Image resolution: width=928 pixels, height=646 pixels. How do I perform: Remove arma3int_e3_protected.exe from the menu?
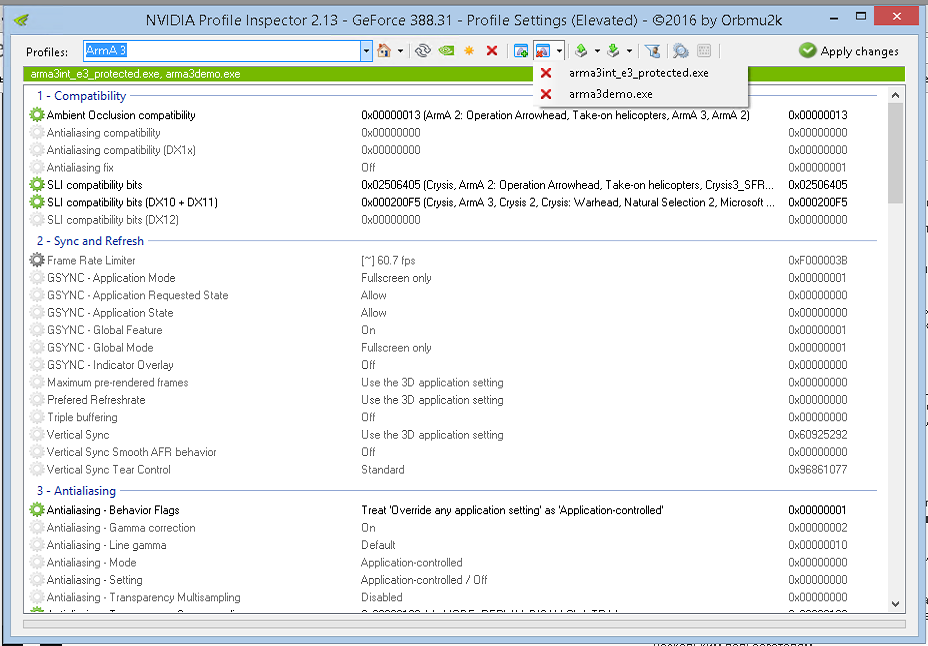[x=639, y=73]
